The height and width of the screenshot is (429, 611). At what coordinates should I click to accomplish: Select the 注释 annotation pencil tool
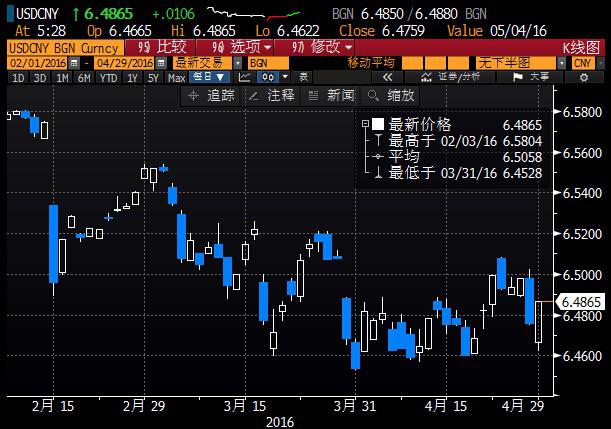pos(272,95)
